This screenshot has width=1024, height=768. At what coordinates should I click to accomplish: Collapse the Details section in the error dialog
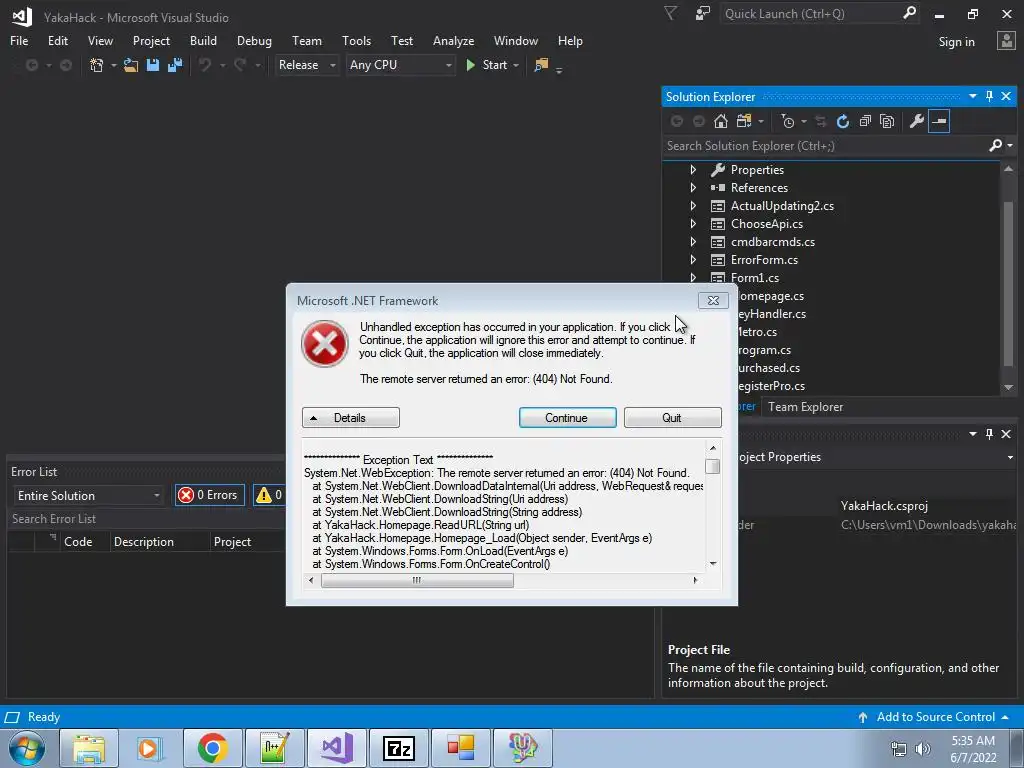coord(351,417)
